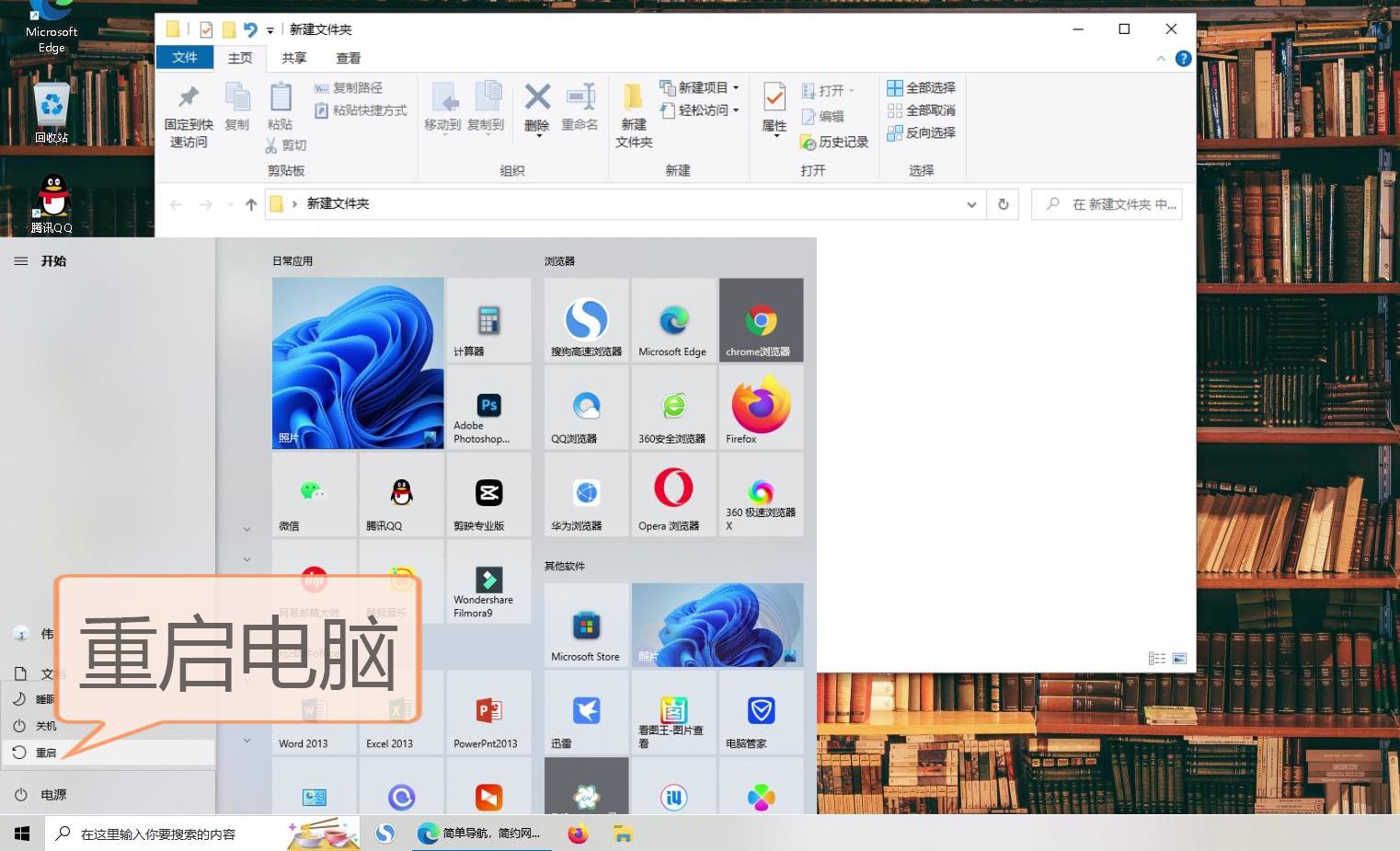1400x851 pixels.
Task: Click 历史记录 in the open group
Action: coord(834,142)
